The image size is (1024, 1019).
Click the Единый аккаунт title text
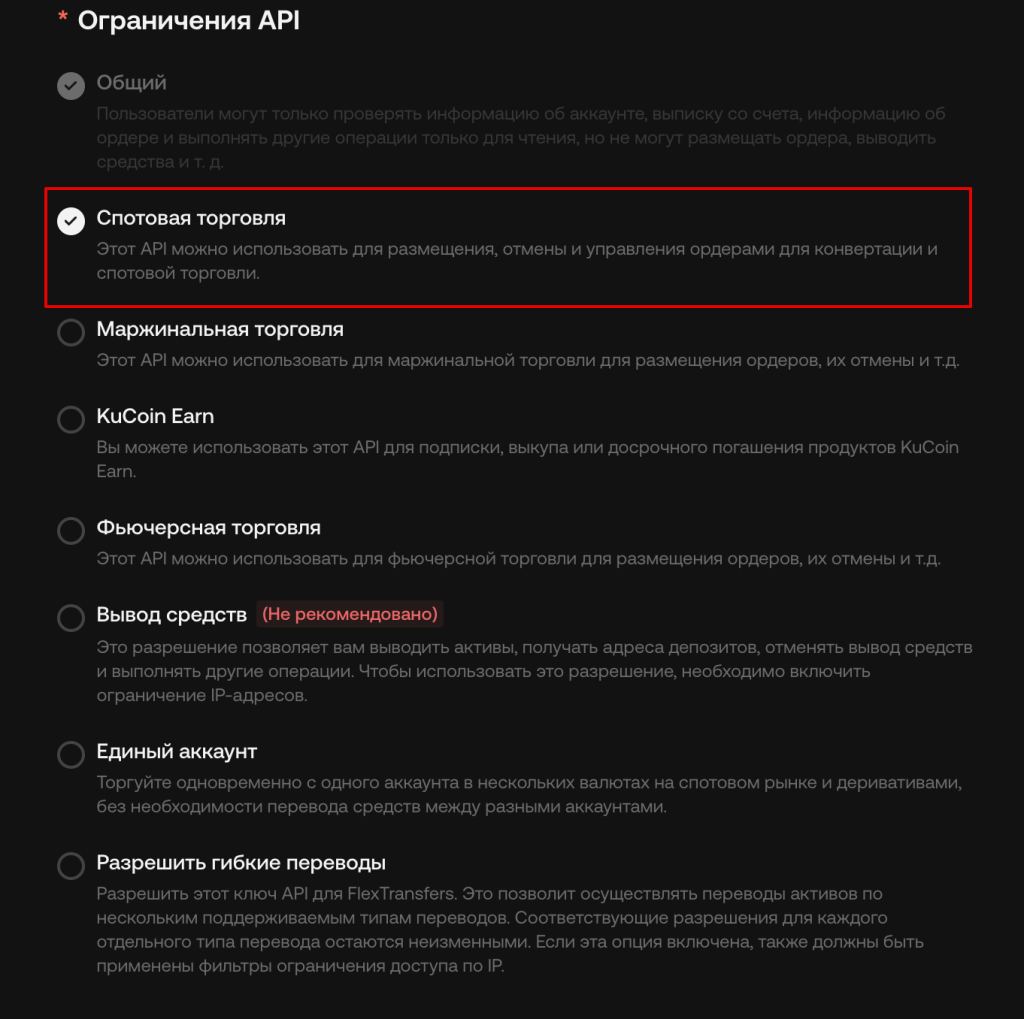pos(176,751)
